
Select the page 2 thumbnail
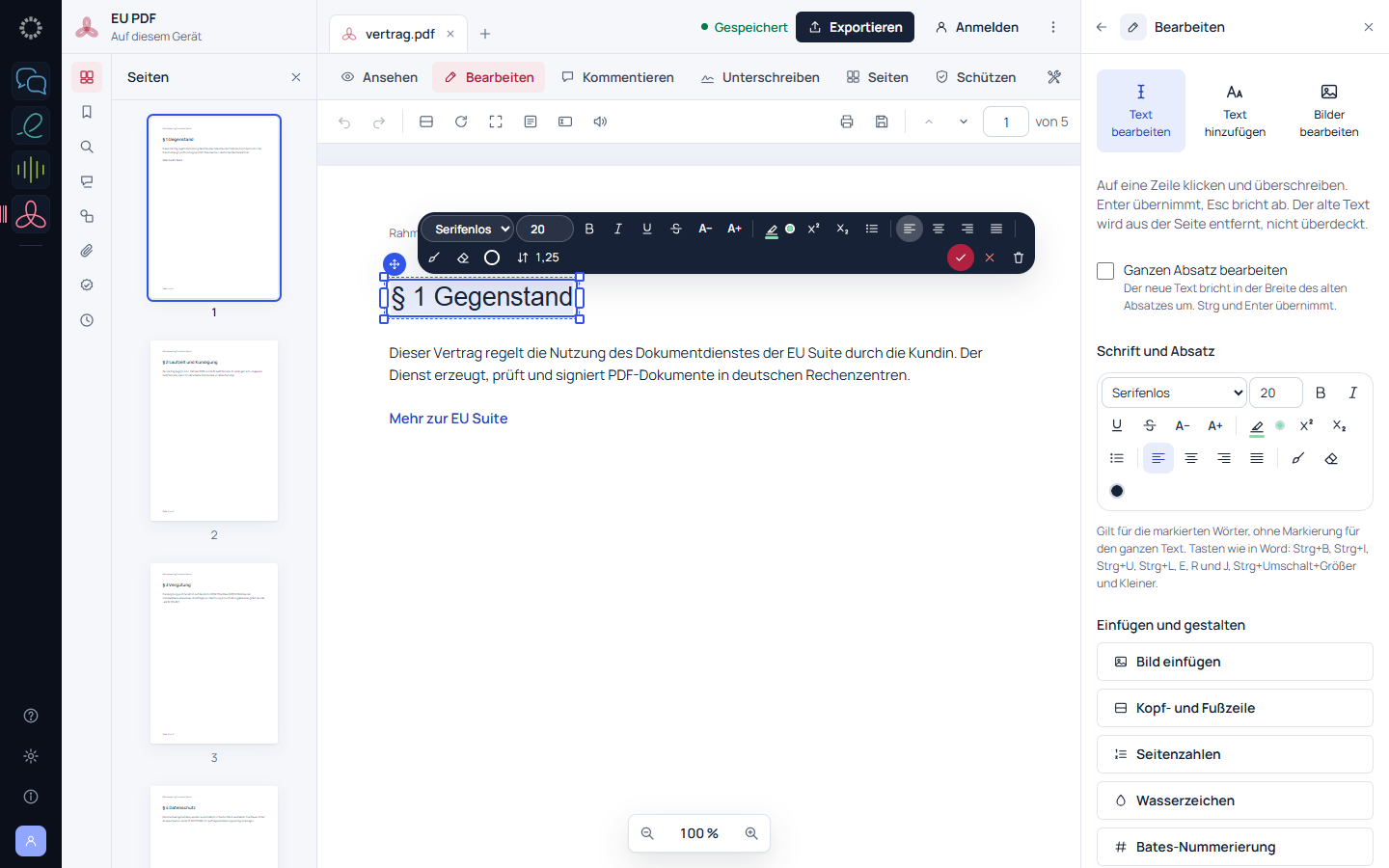(x=214, y=430)
